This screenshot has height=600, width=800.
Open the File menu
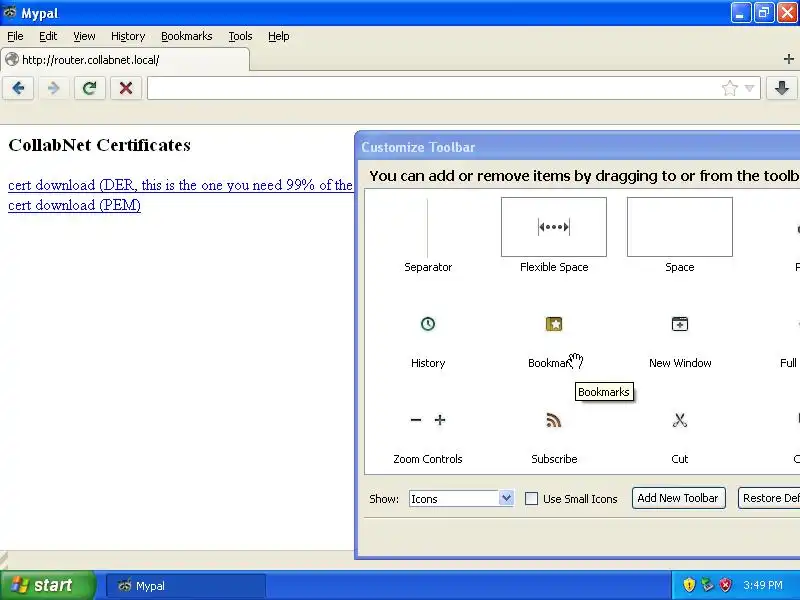click(x=15, y=36)
